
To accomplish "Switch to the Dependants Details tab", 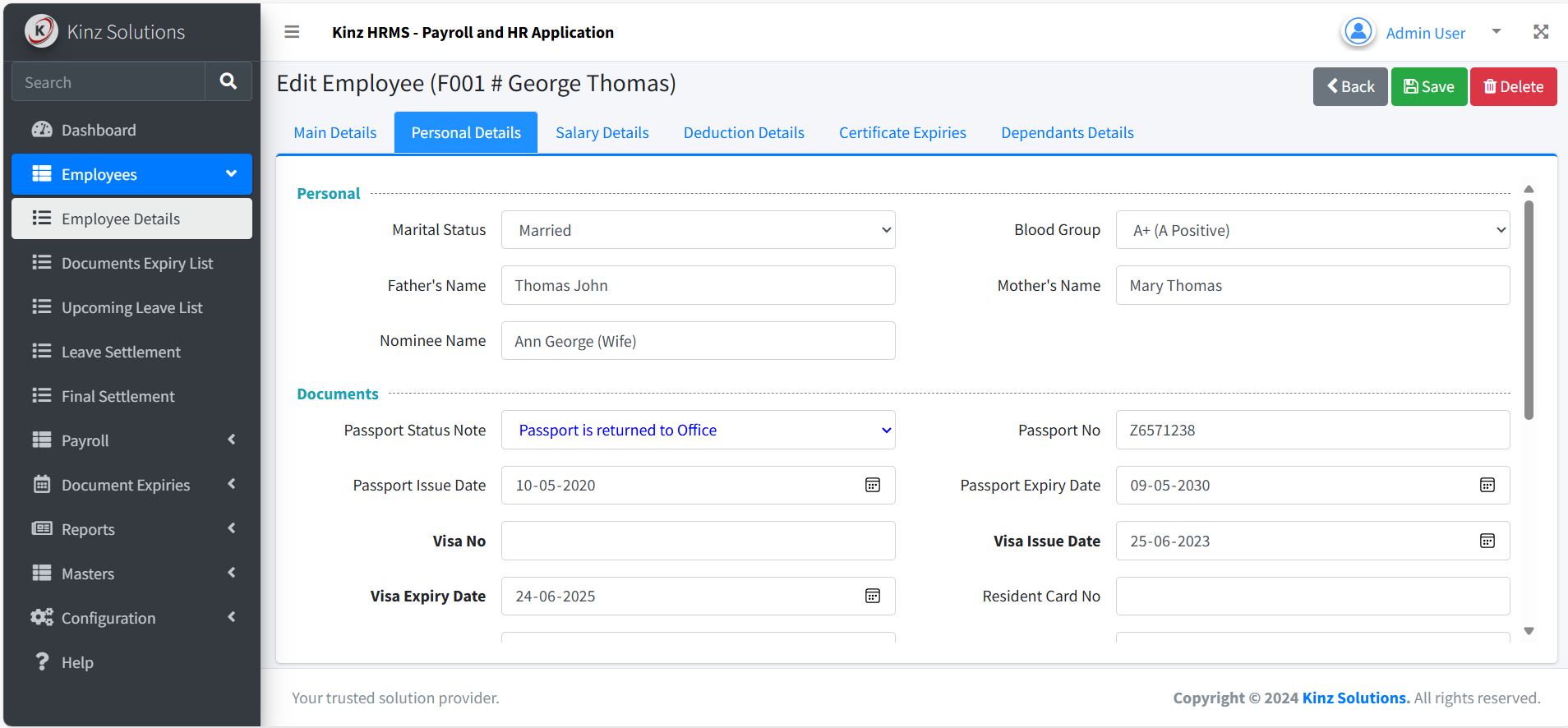I will click(1068, 133).
